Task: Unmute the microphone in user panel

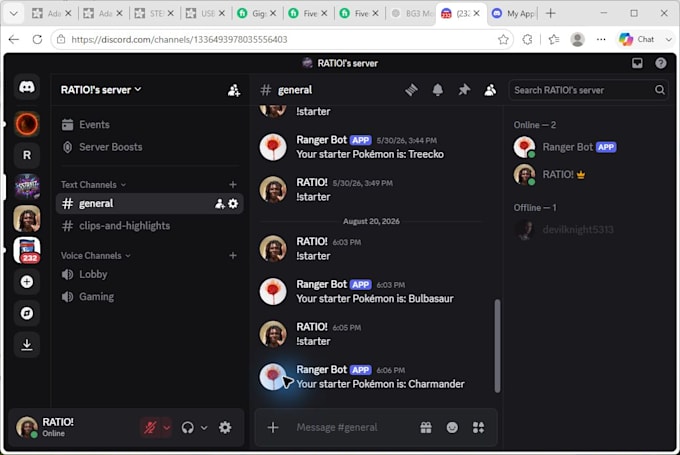Action: 150,428
